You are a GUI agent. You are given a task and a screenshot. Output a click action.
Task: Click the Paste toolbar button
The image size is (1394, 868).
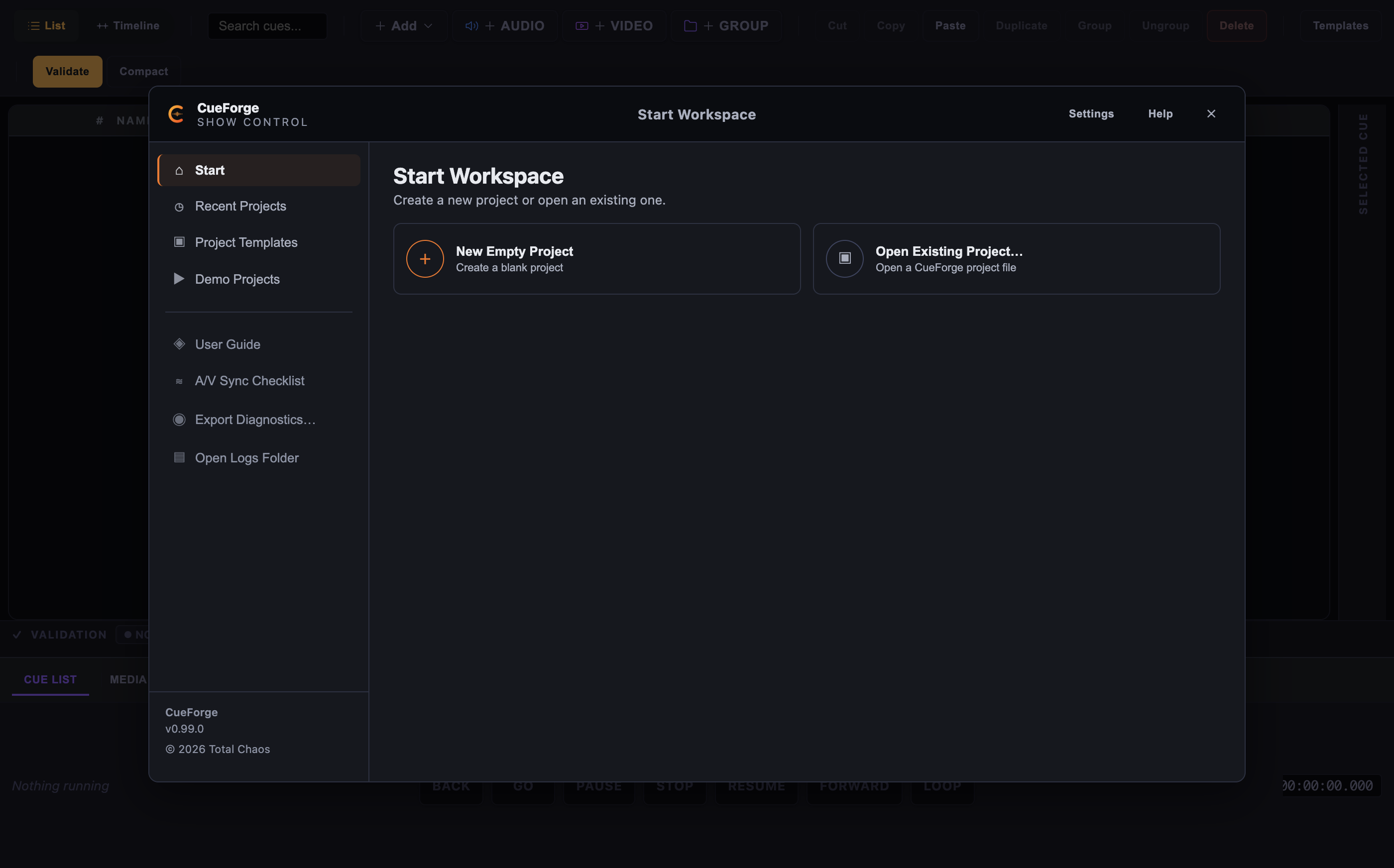tap(950, 26)
